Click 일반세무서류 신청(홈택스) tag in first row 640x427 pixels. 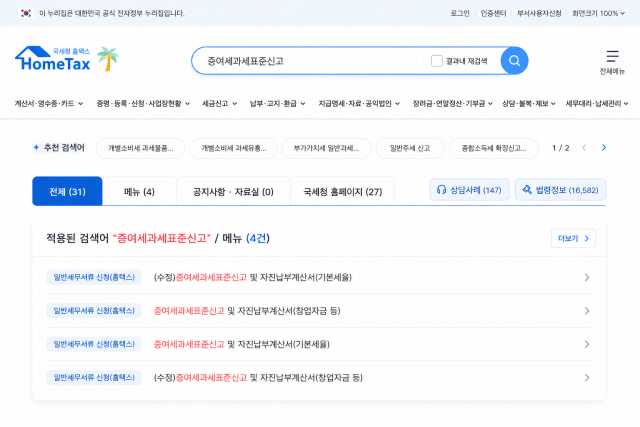coord(94,277)
